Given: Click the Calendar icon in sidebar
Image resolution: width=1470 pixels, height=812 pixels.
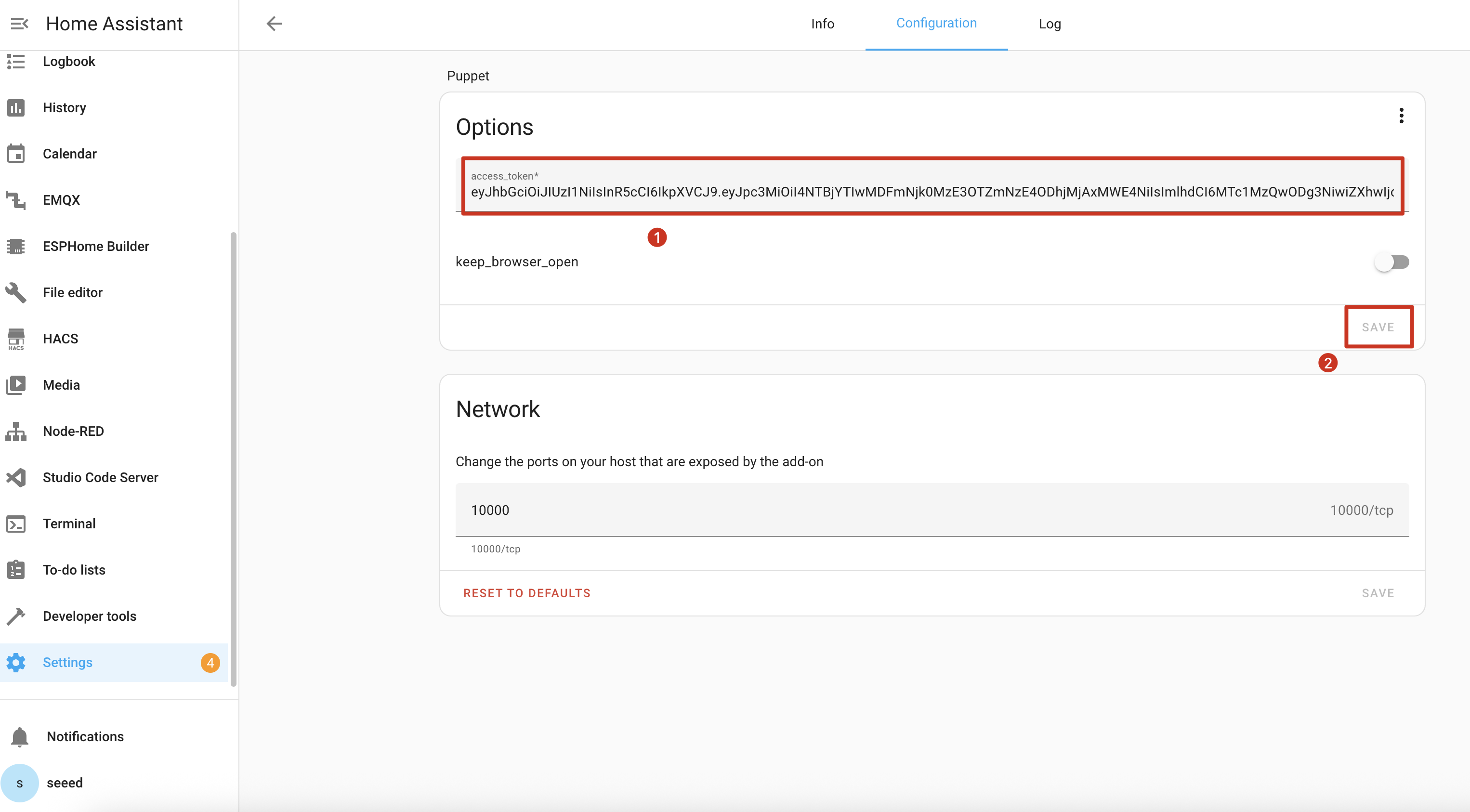Looking at the screenshot, I should [x=16, y=154].
